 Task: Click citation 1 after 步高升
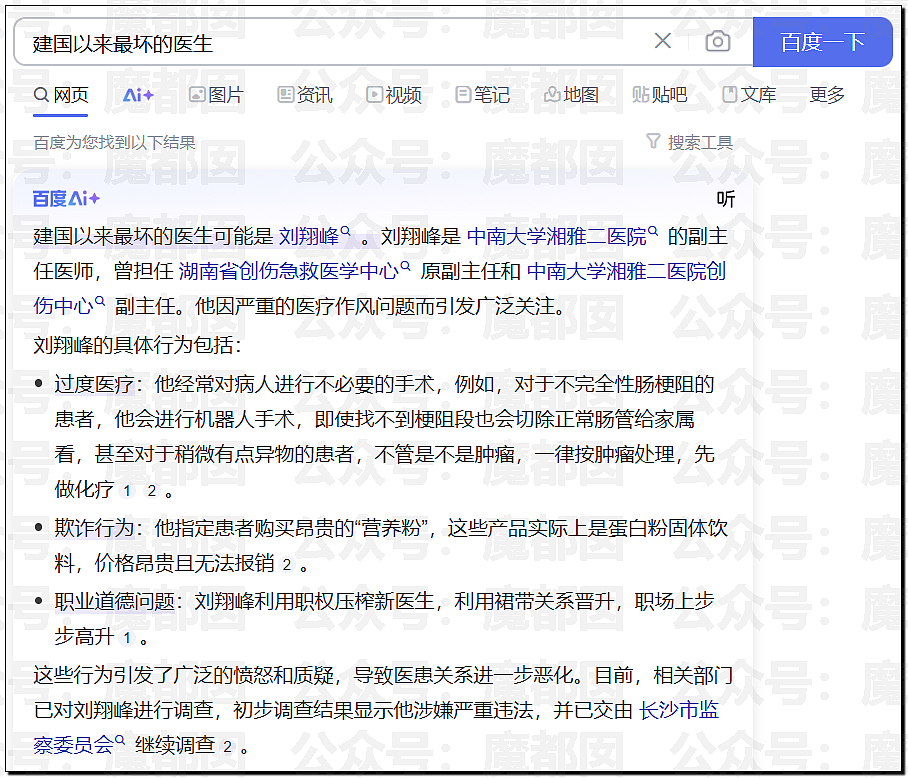(x=127, y=638)
